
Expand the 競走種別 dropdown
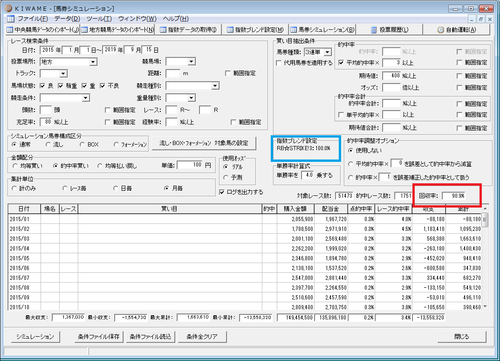pos(215,86)
